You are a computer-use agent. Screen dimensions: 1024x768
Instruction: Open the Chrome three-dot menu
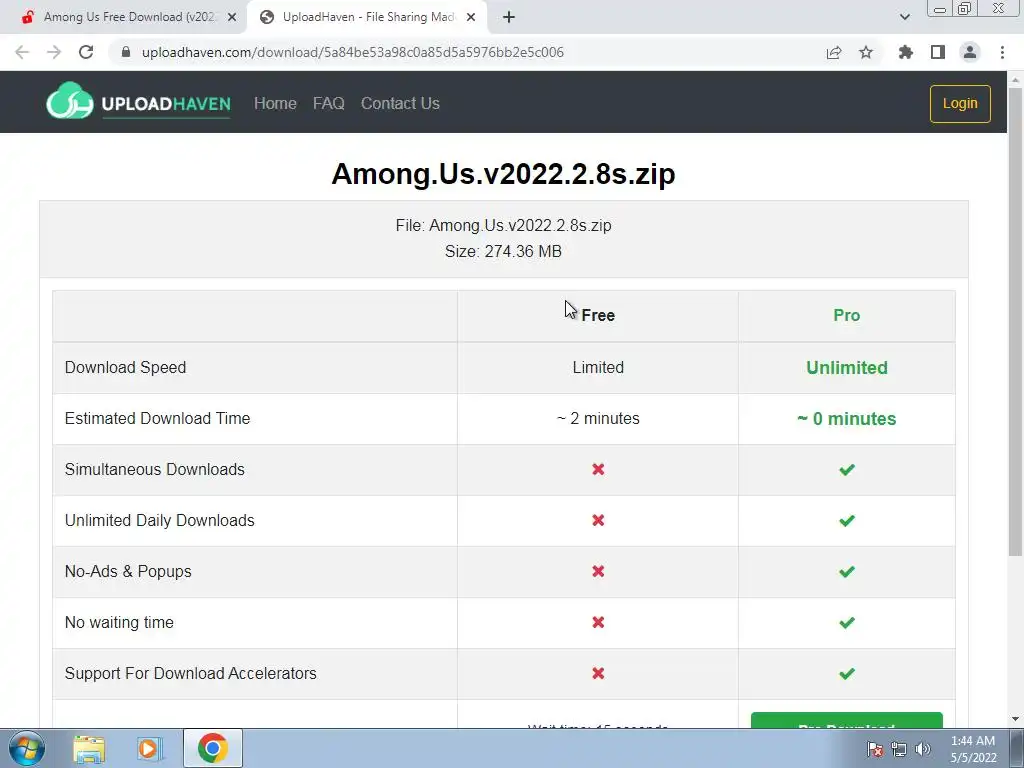click(1002, 52)
